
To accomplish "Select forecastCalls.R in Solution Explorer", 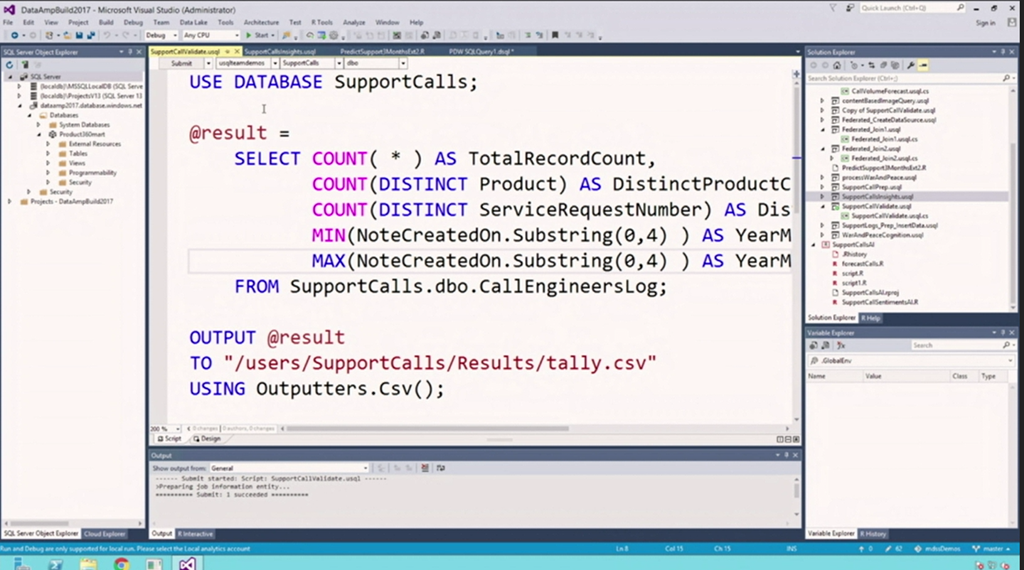I will (862, 264).
